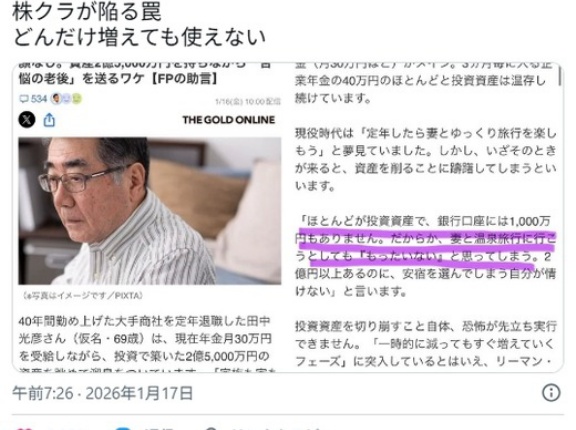Tap the blue reply icon at bottom edge
This screenshot has height=430, width=576.
[x=123, y=428]
